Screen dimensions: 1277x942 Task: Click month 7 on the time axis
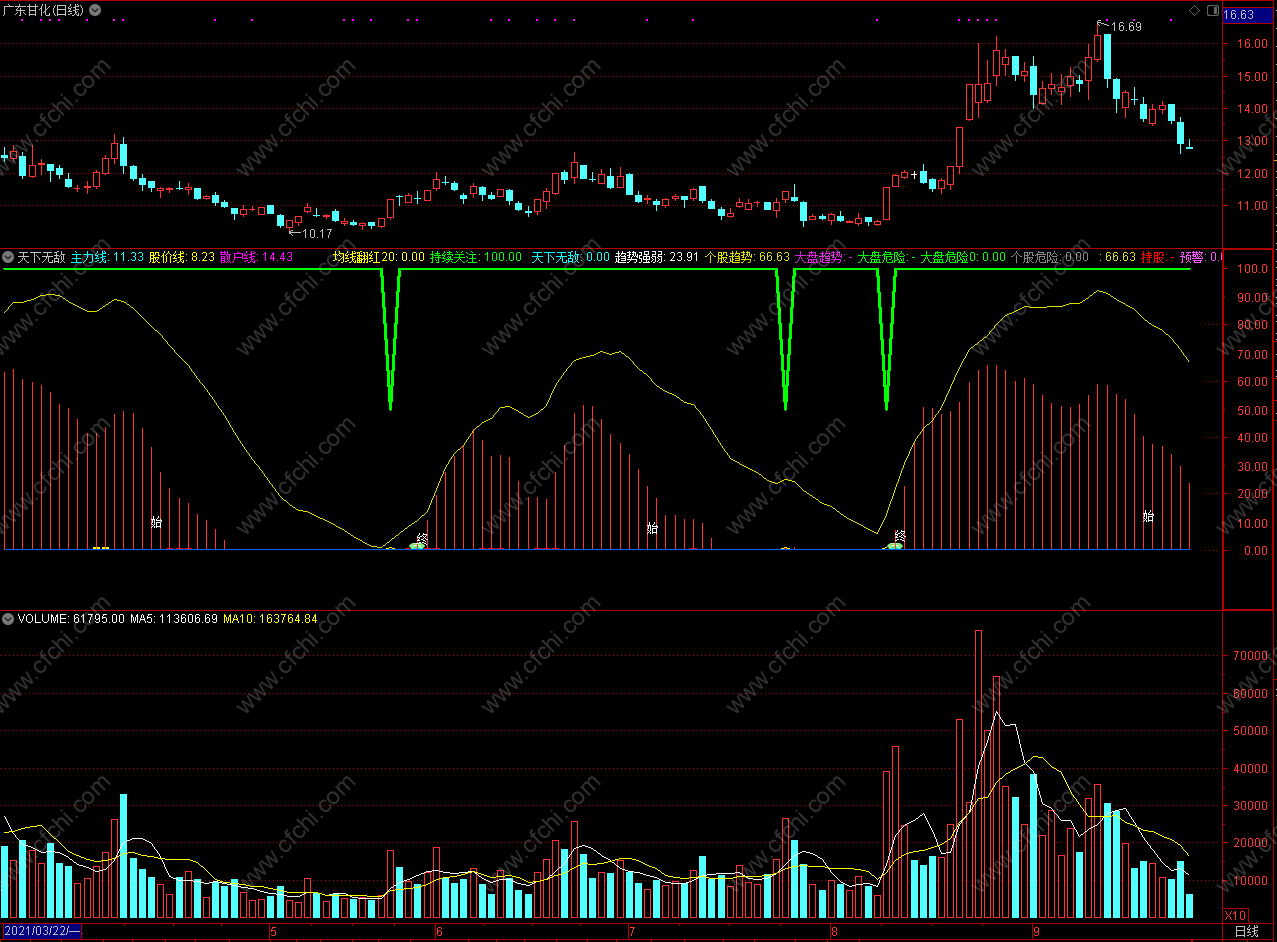point(631,931)
